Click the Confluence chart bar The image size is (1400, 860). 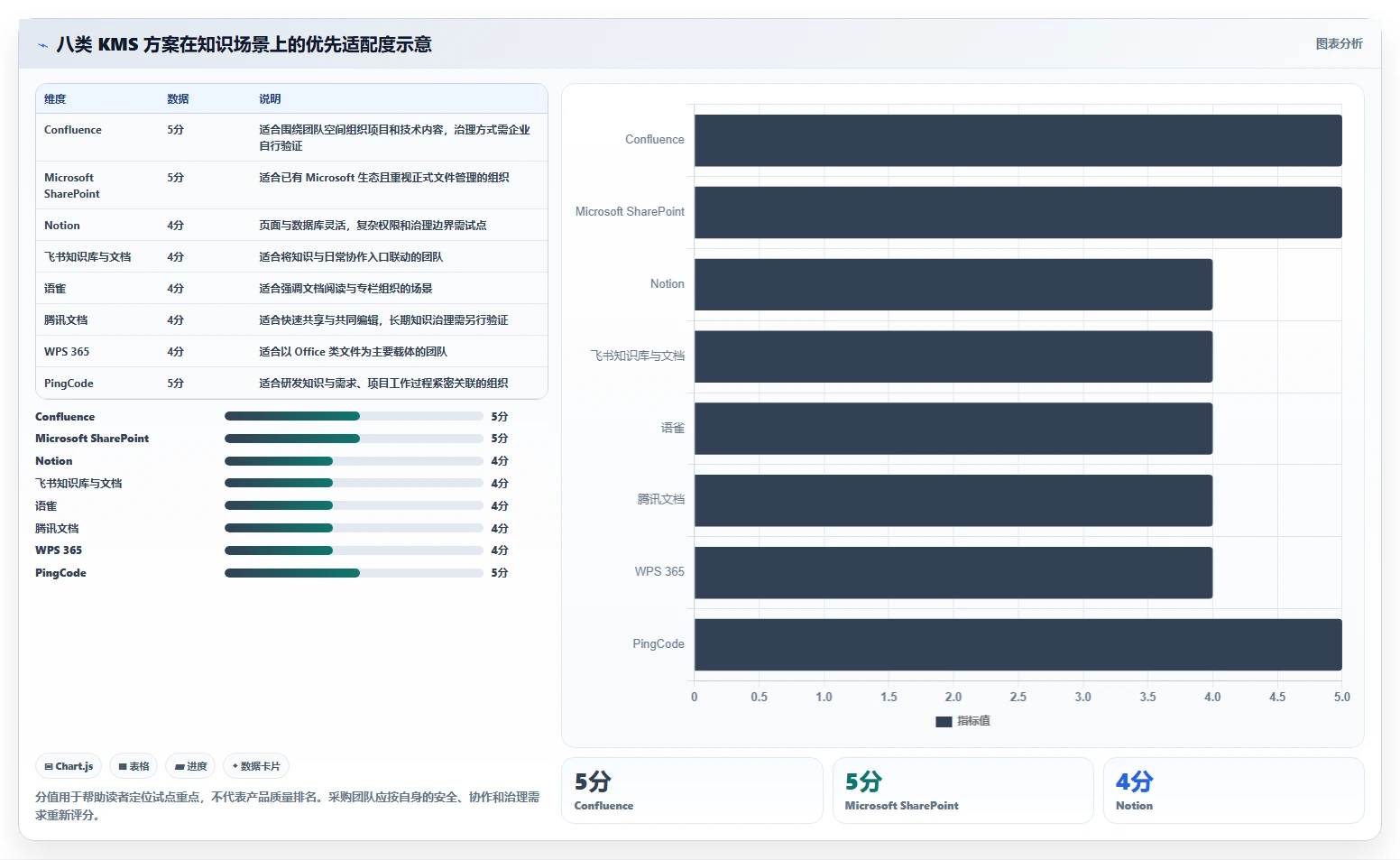click(x=1018, y=140)
